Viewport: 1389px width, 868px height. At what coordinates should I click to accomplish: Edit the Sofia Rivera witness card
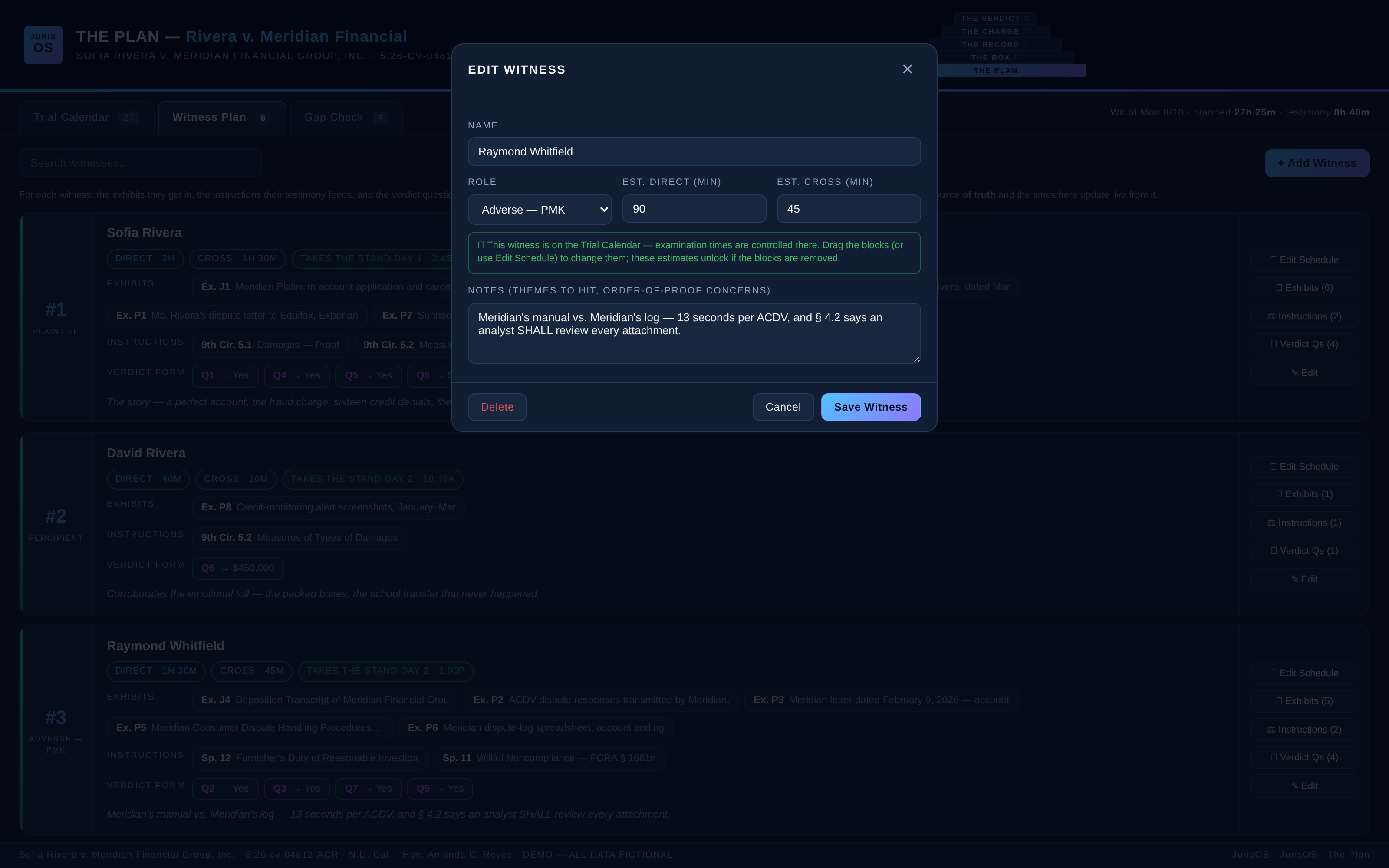pyautogui.click(x=1304, y=372)
